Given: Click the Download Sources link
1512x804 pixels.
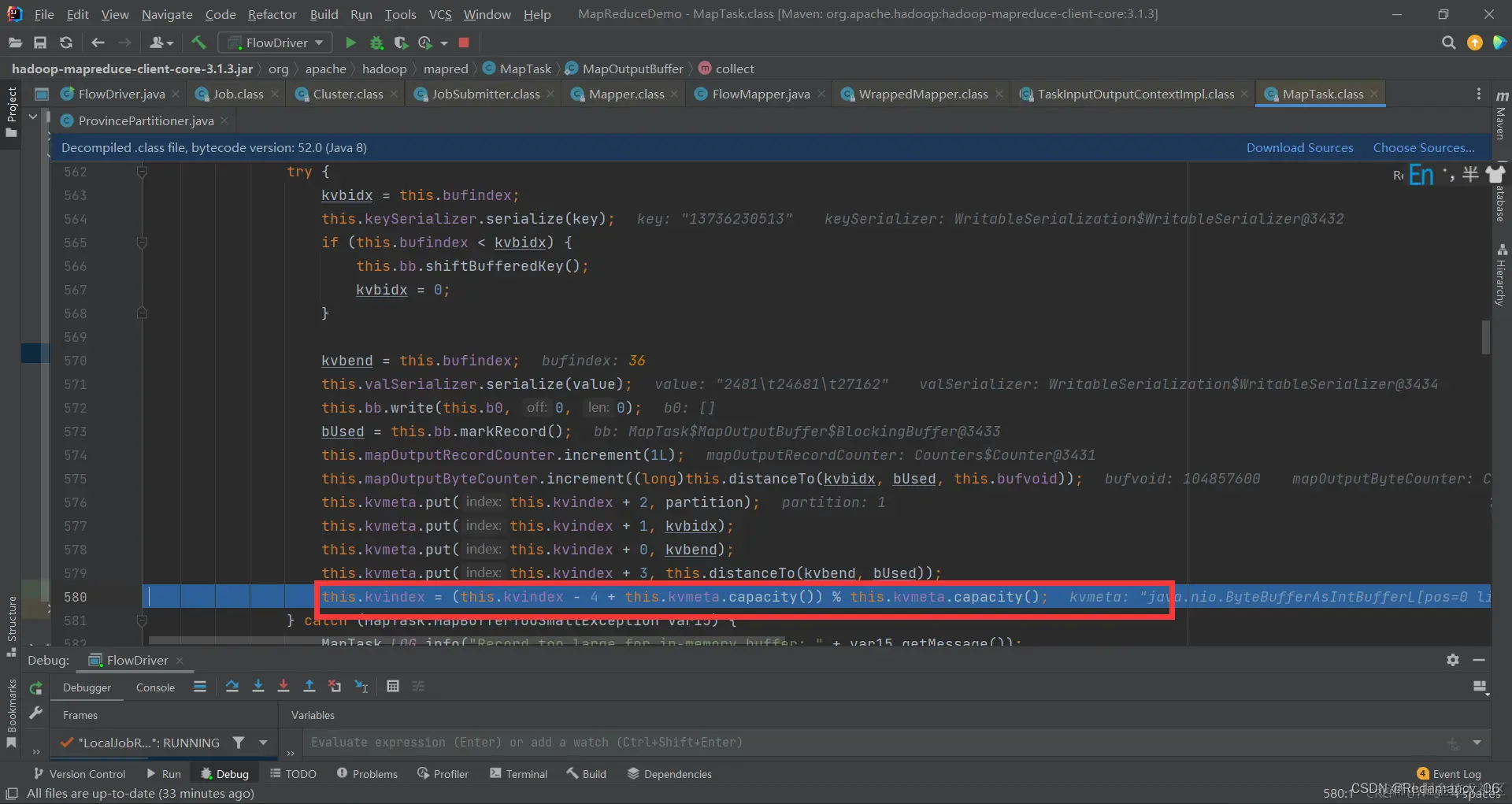Looking at the screenshot, I should click(1299, 148).
